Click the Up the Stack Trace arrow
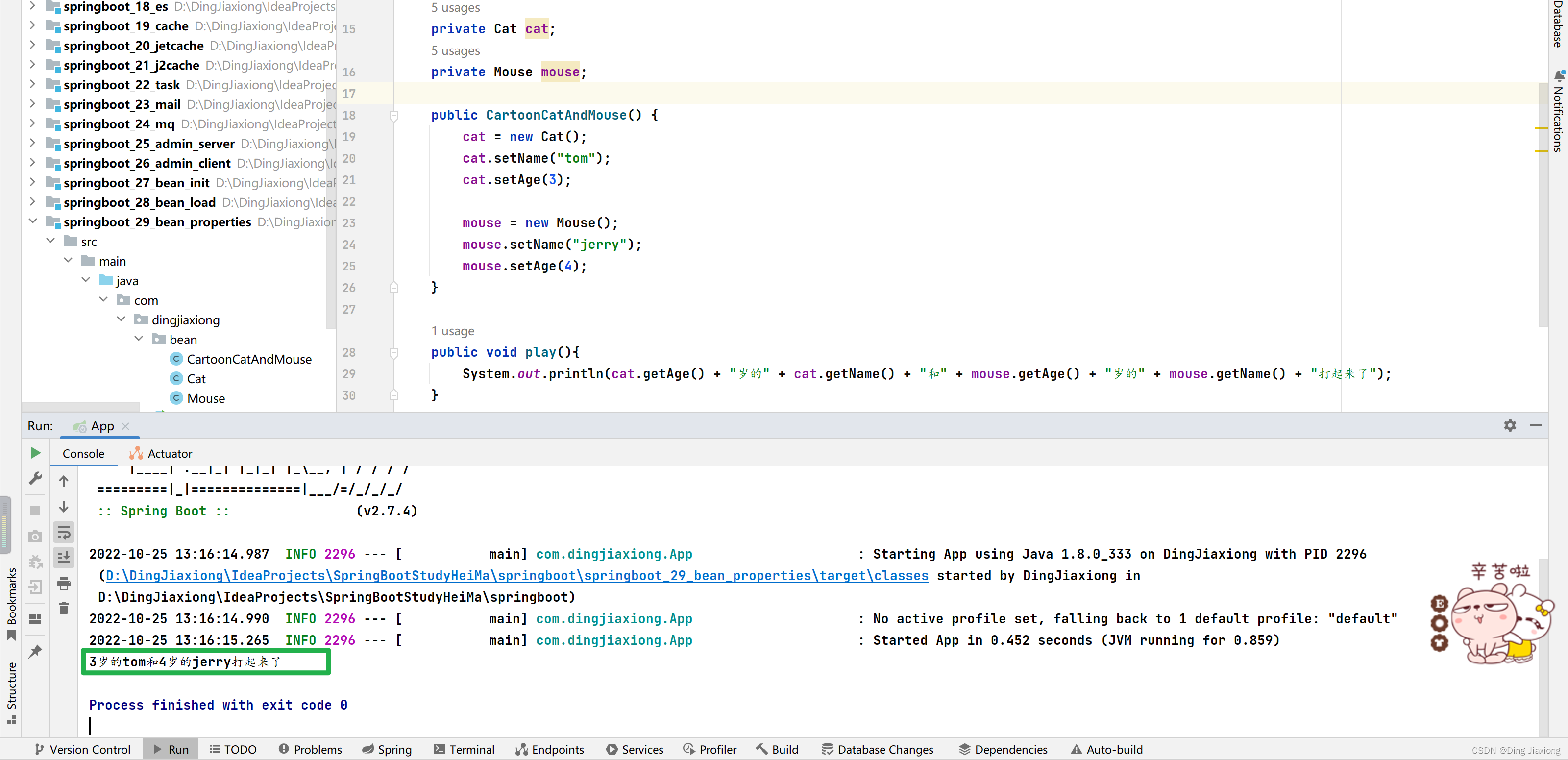Viewport: 1568px width, 760px height. coord(63,481)
